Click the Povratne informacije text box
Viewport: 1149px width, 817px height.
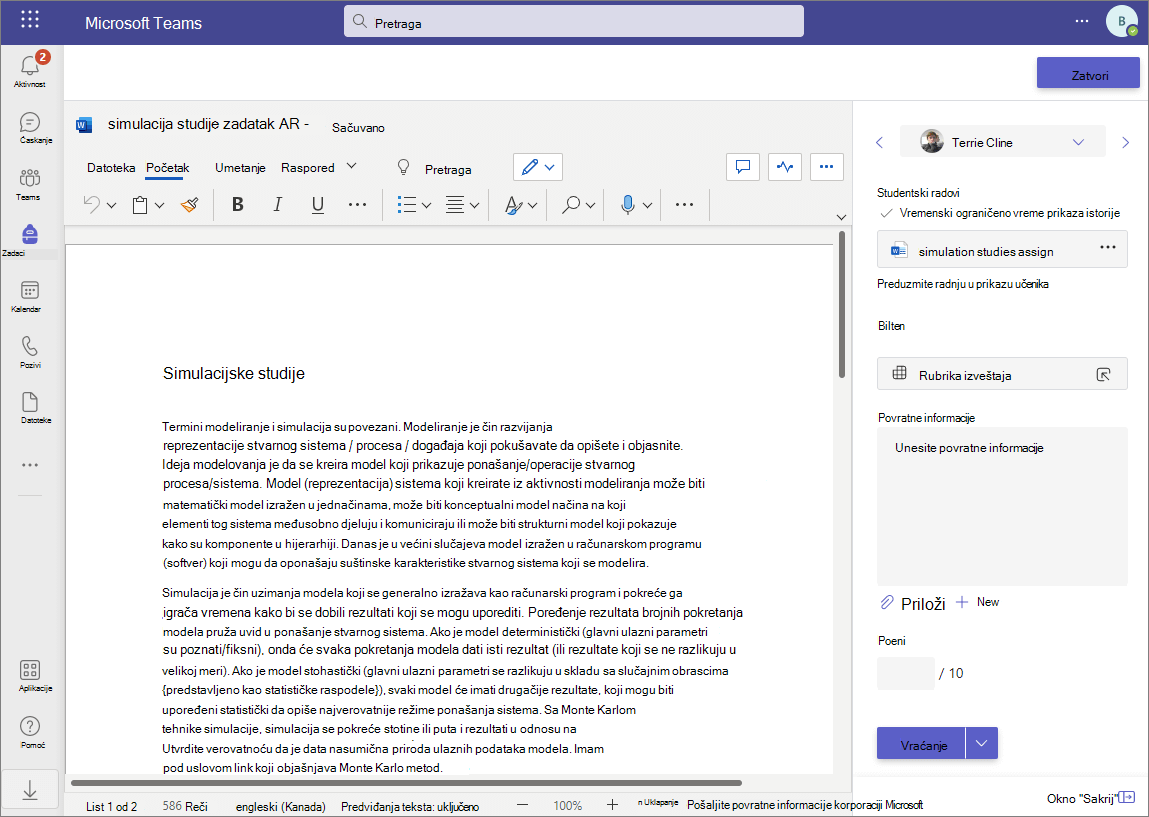click(1002, 506)
